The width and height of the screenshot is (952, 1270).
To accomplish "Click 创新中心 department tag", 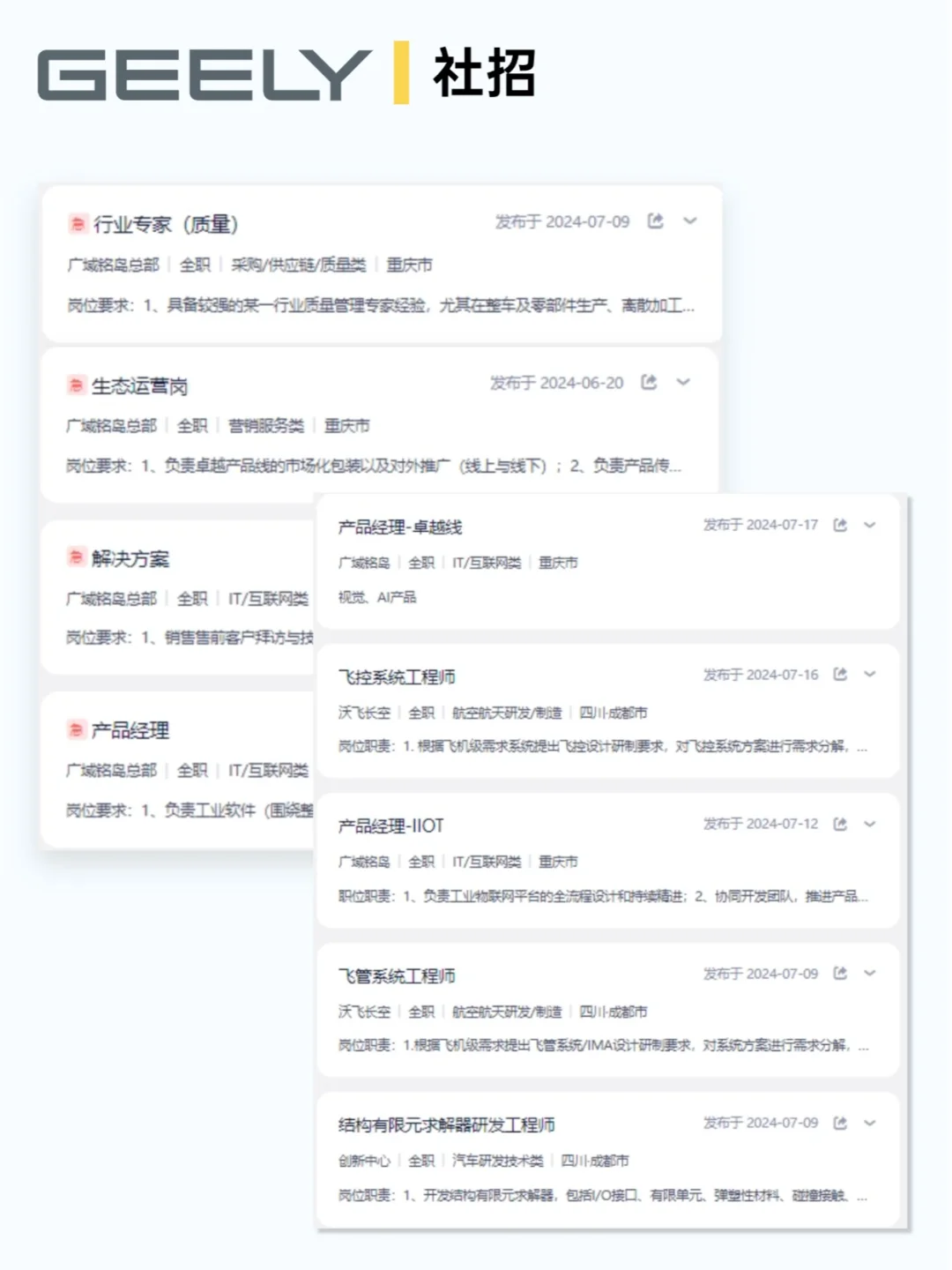I will pyautogui.click(x=364, y=1161).
